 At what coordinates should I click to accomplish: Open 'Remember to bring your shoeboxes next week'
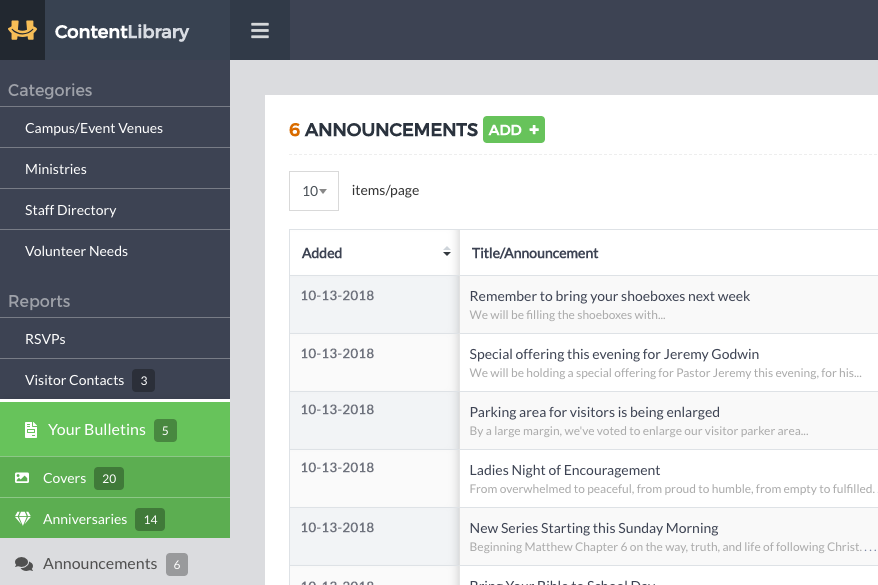(x=609, y=296)
